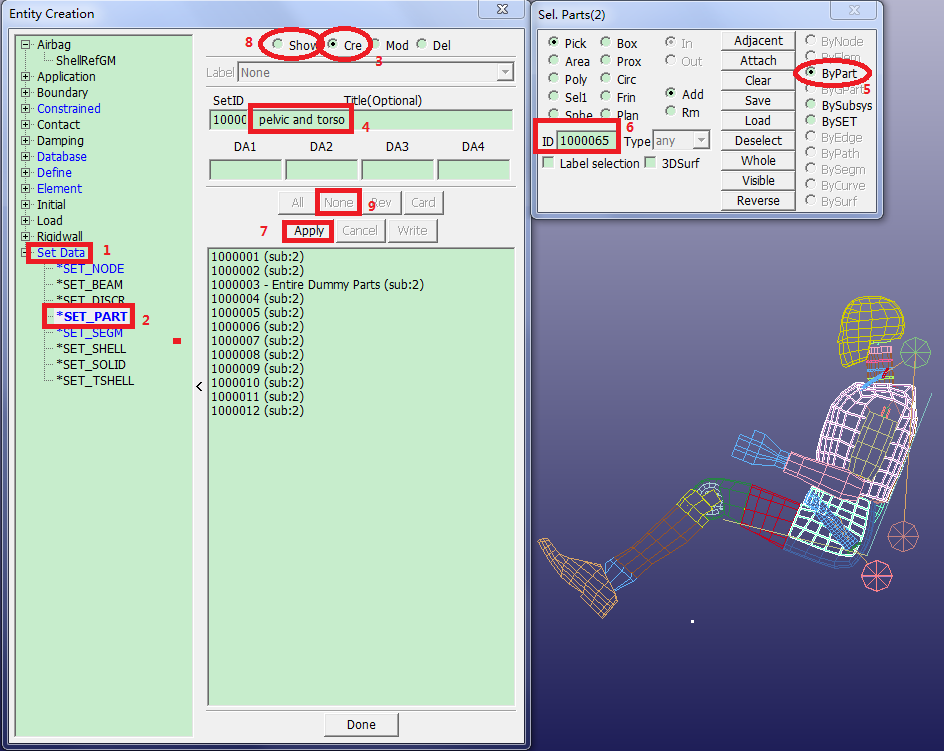Image resolution: width=944 pixels, height=751 pixels.
Task: Click the Adjacent button
Action: pos(758,41)
